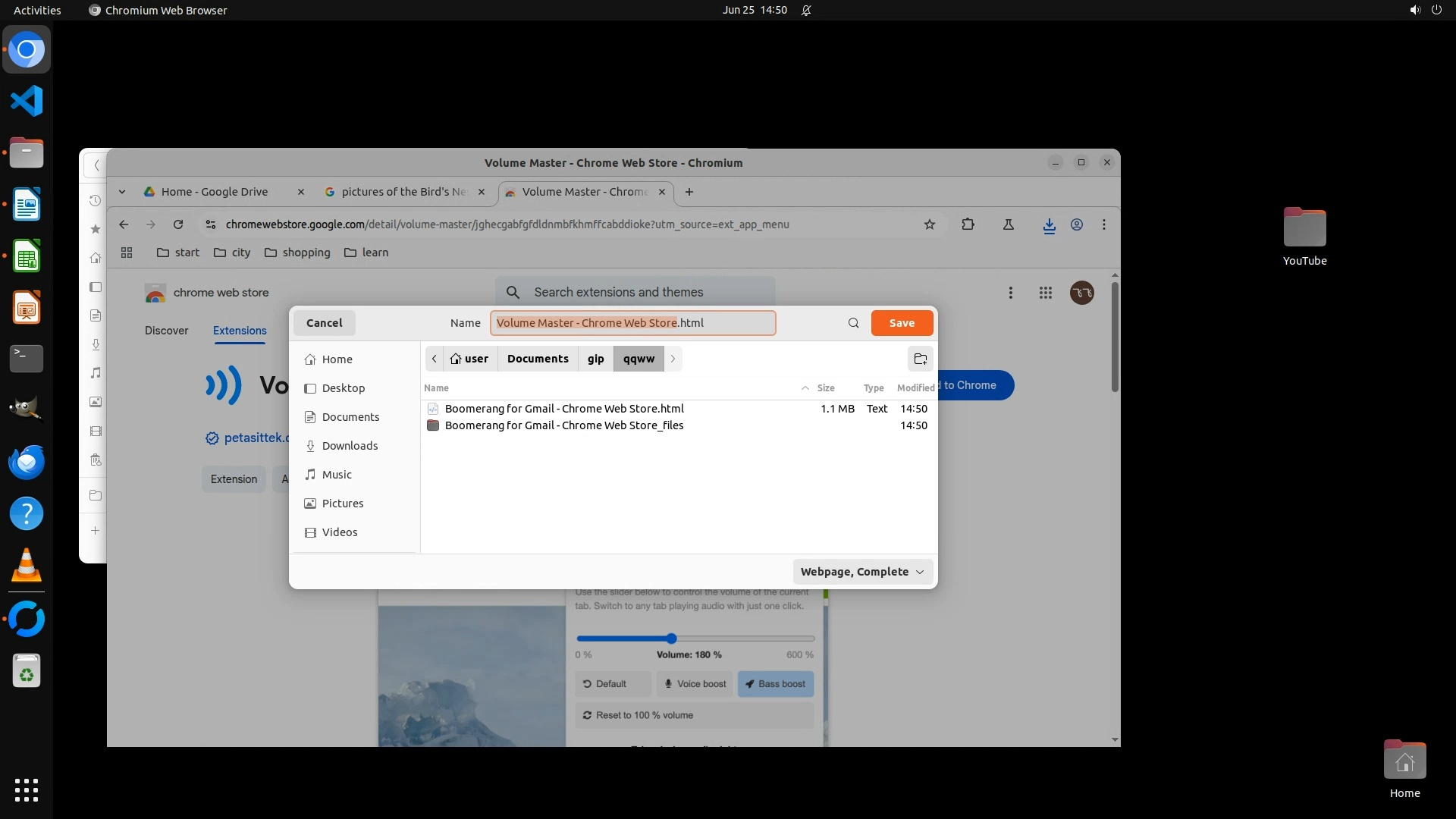Bookmark this page with the star icon
Viewport: 1456px width, 819px height.
[x=929, y=224]
